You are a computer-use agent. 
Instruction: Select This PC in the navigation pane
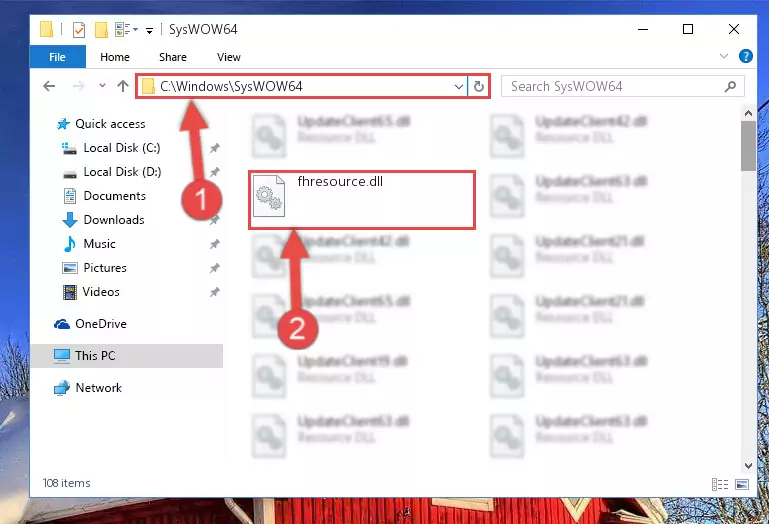127,356
